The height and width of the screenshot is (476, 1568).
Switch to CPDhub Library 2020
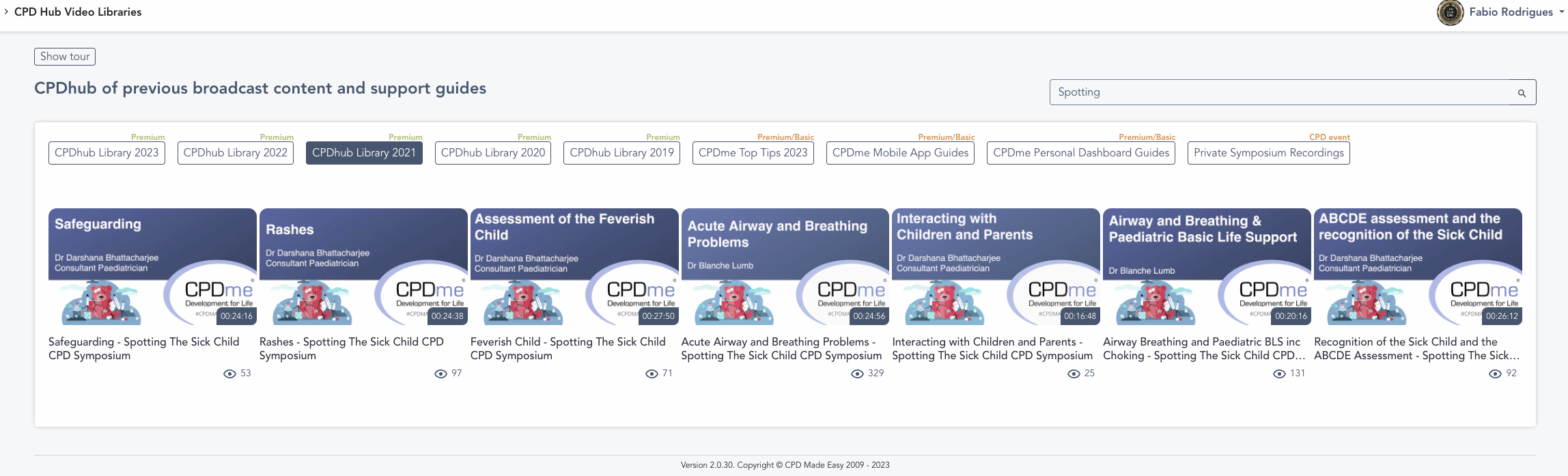[x=493, y=153]
